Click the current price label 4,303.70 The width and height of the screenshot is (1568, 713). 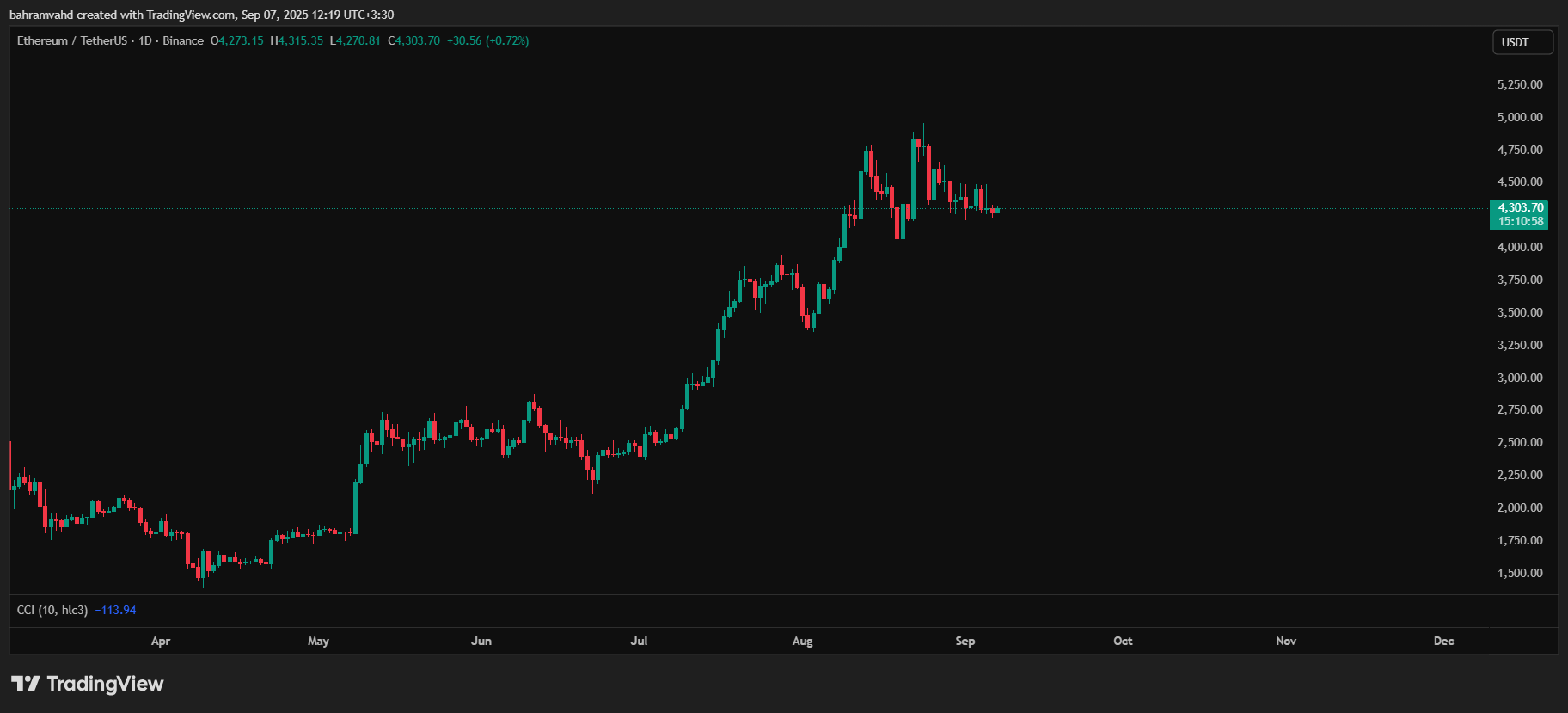[1520, 207]
